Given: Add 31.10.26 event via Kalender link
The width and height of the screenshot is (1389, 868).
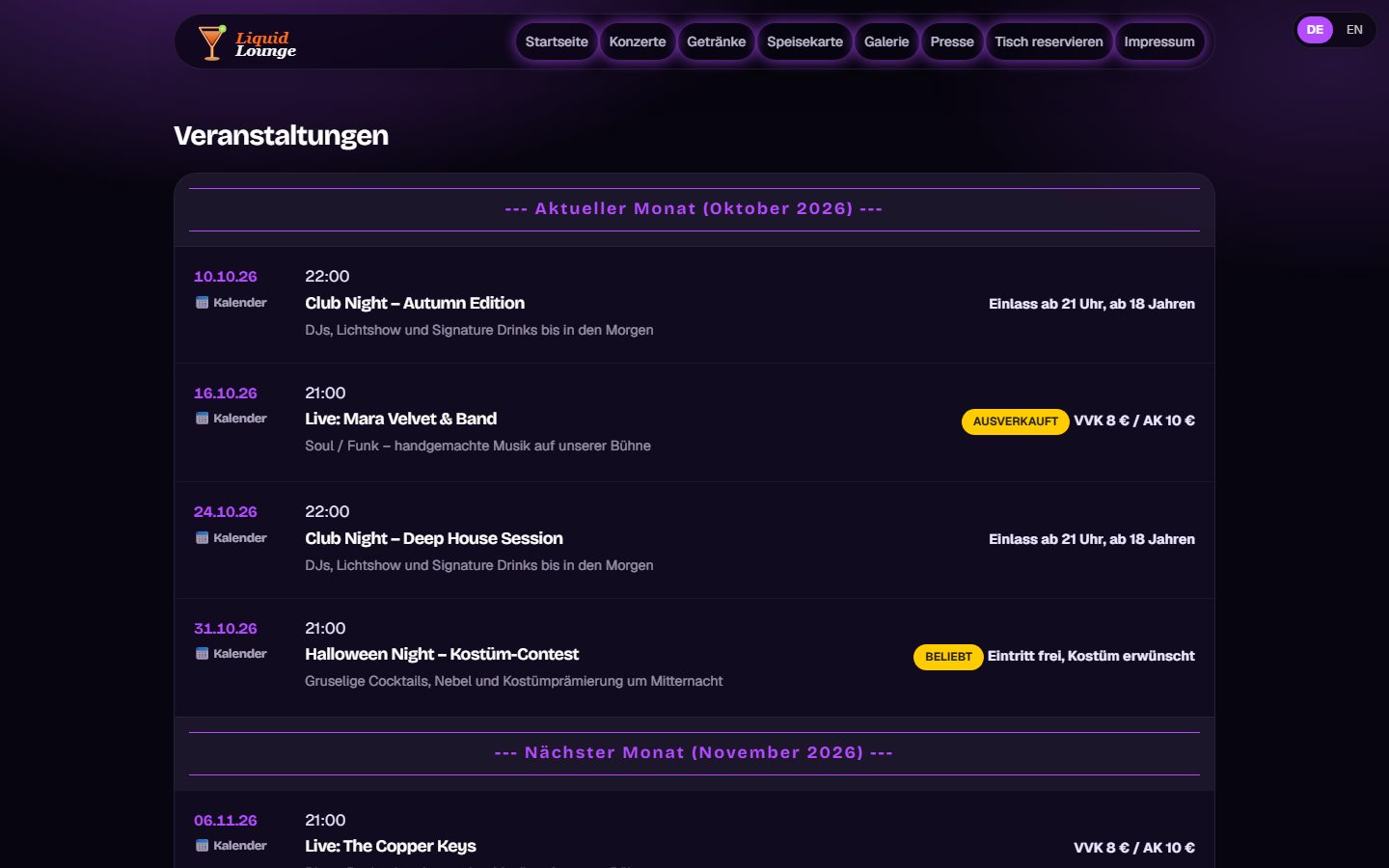Looking at the screenshot, I should (231, 654).
